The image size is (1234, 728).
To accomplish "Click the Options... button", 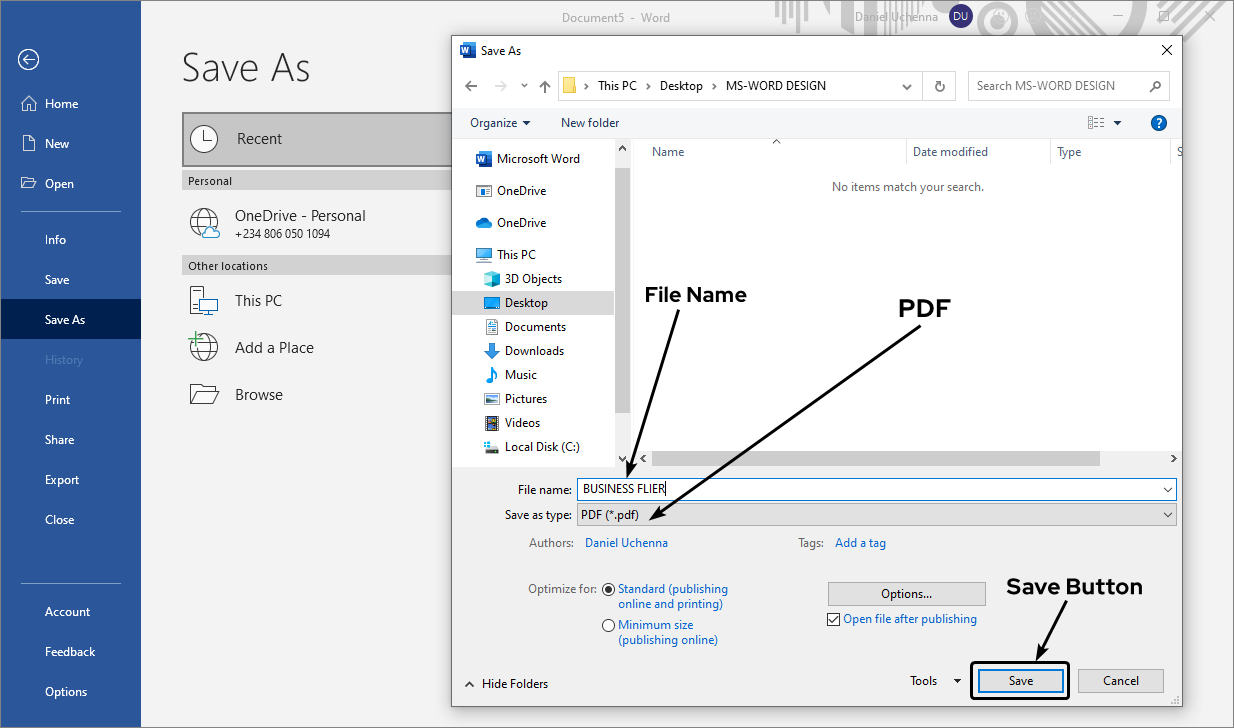I will 906,594.
